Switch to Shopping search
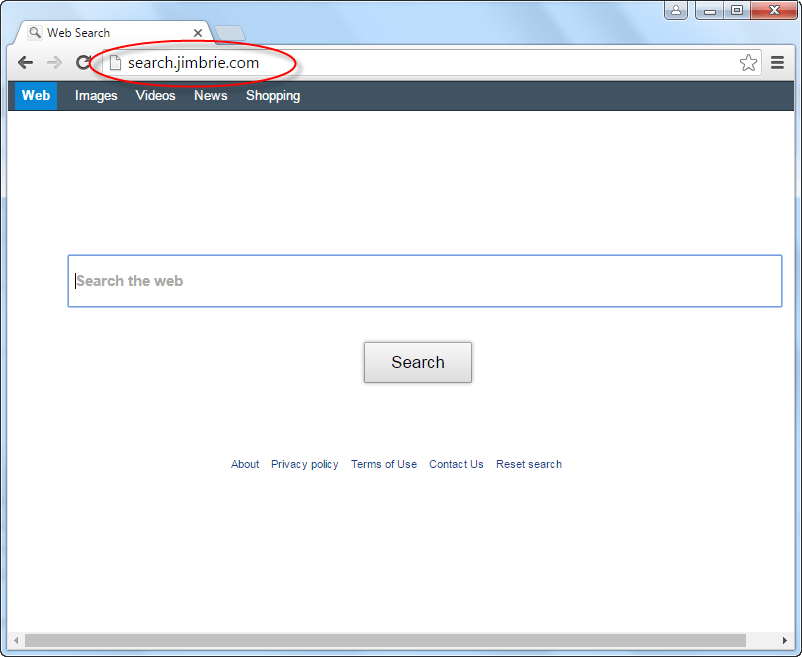Screen dimensions: 802x657 (273, 96)
